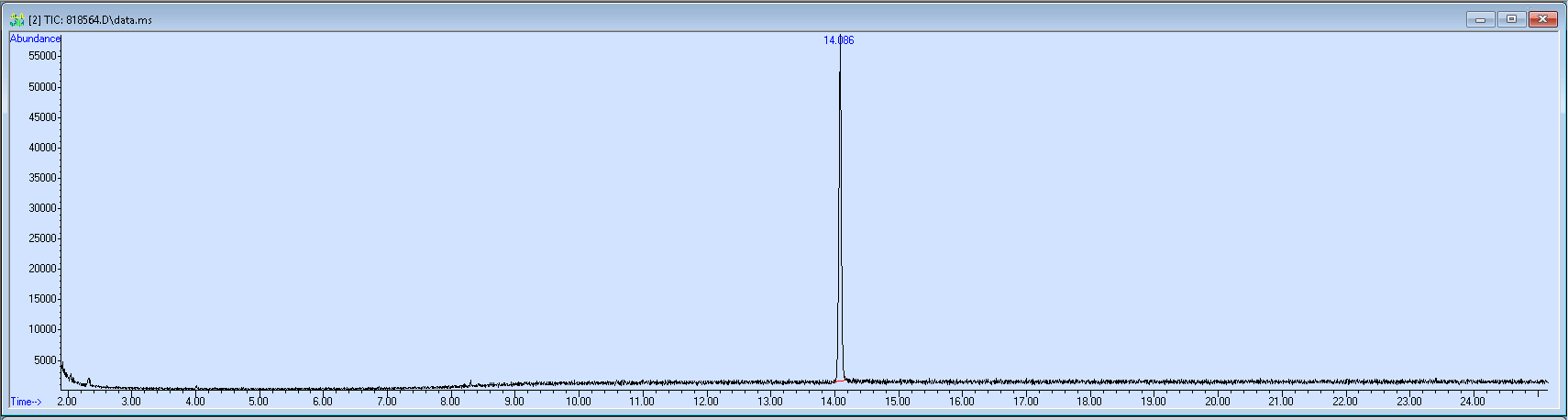Click the Abundance axis label
Viewport: 1568px width, 420px height.
click(x=35, y=39)
